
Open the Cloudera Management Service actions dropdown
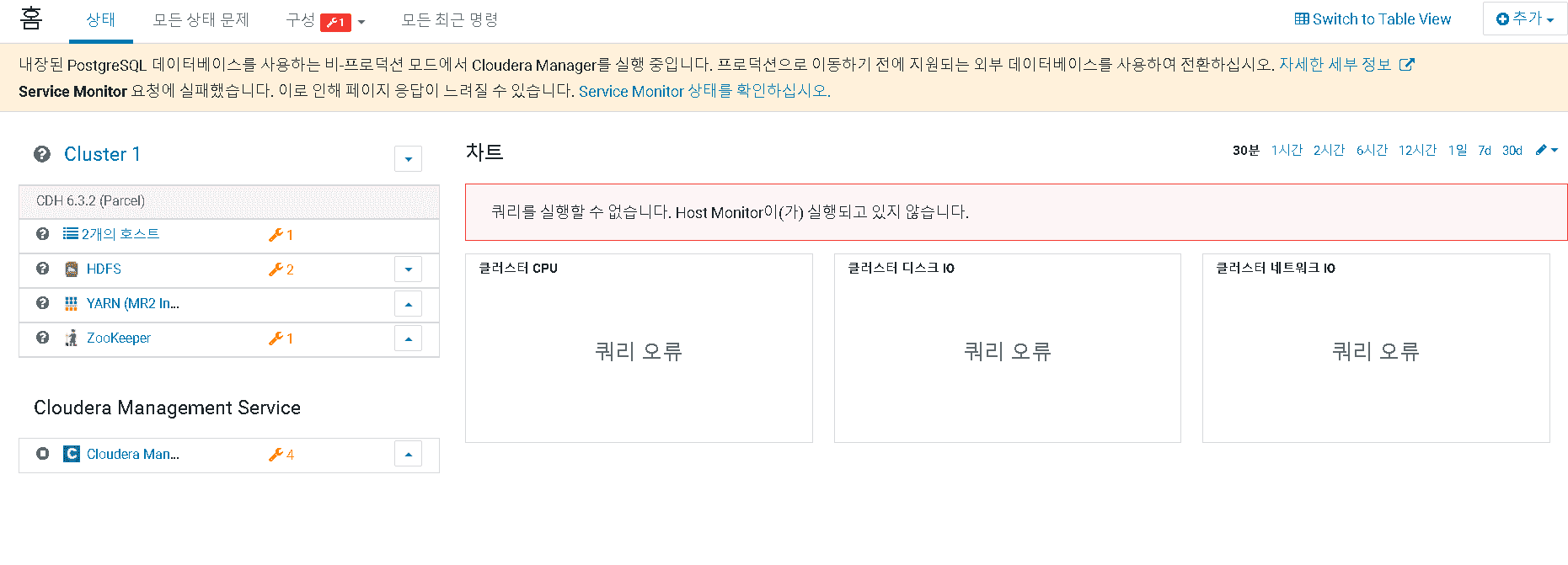pos(409,455)
